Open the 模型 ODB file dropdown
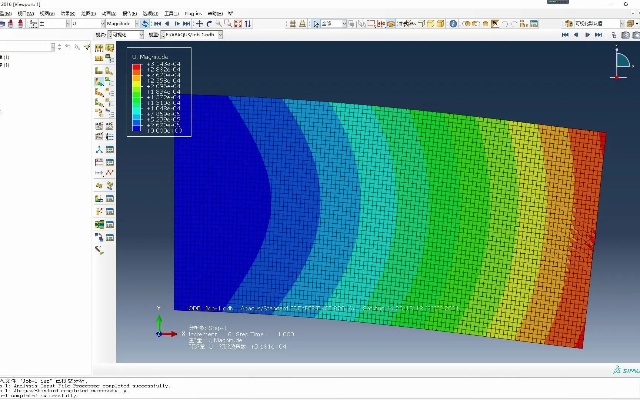The height and width of the screenshot is (400, 640). click(x=191, y=35)
